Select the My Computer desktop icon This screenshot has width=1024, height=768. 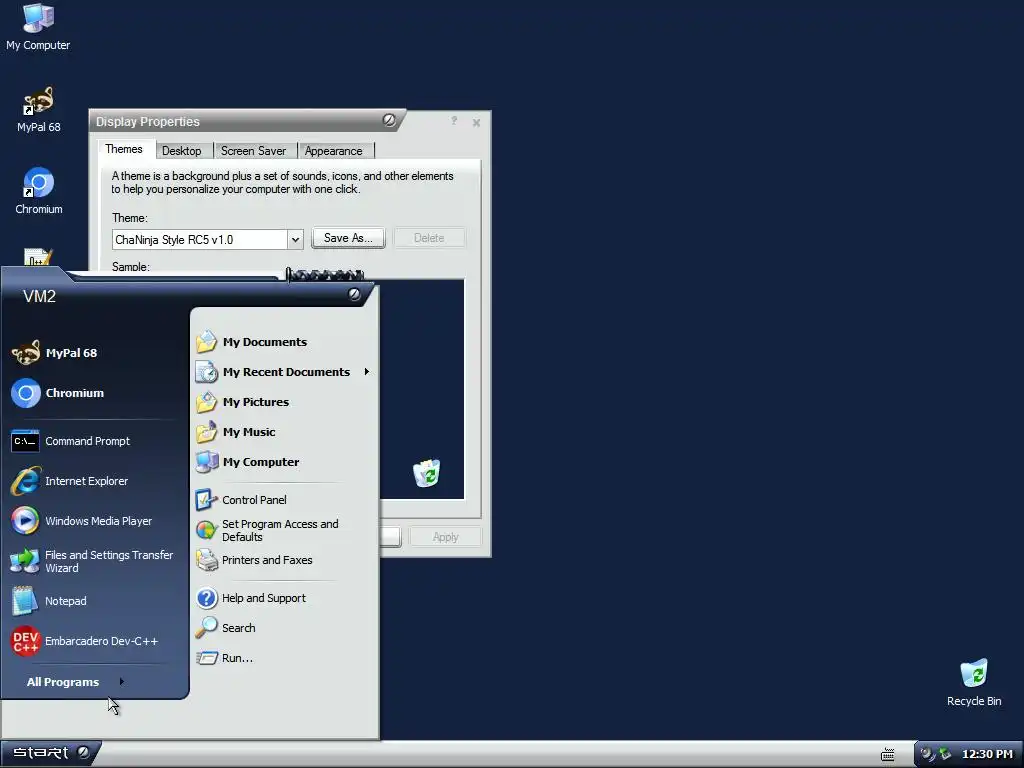click(x=38, y=27)
